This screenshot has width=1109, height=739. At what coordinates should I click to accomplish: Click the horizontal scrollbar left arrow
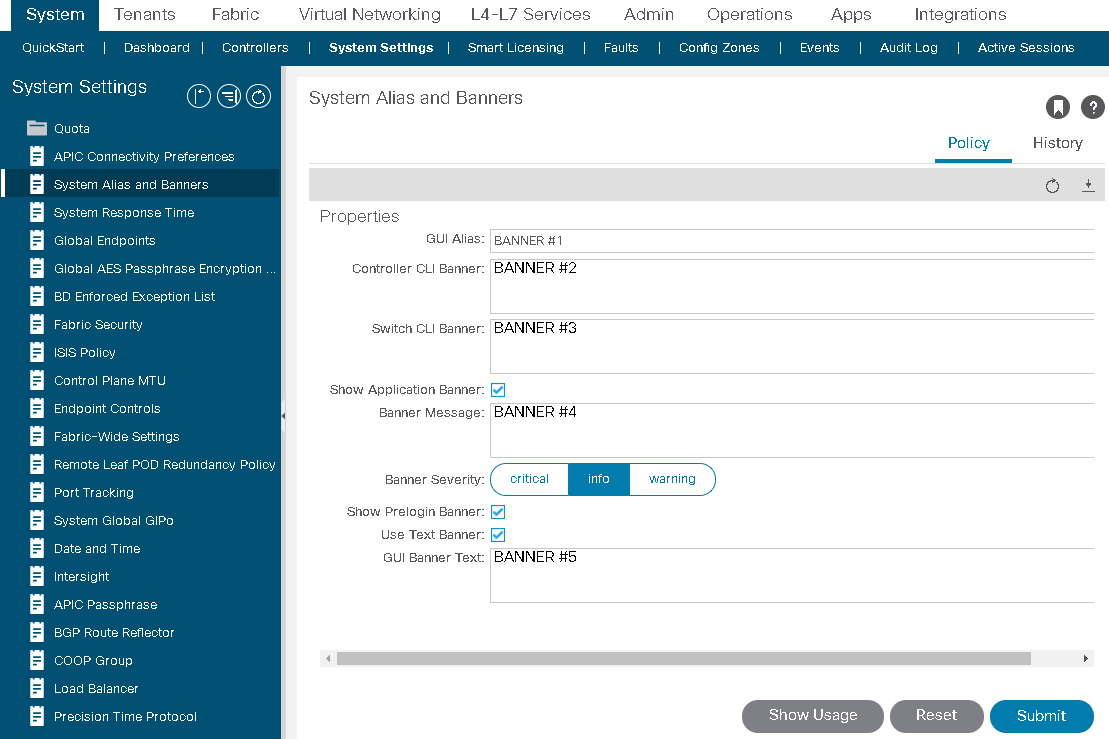pos(327,658)
